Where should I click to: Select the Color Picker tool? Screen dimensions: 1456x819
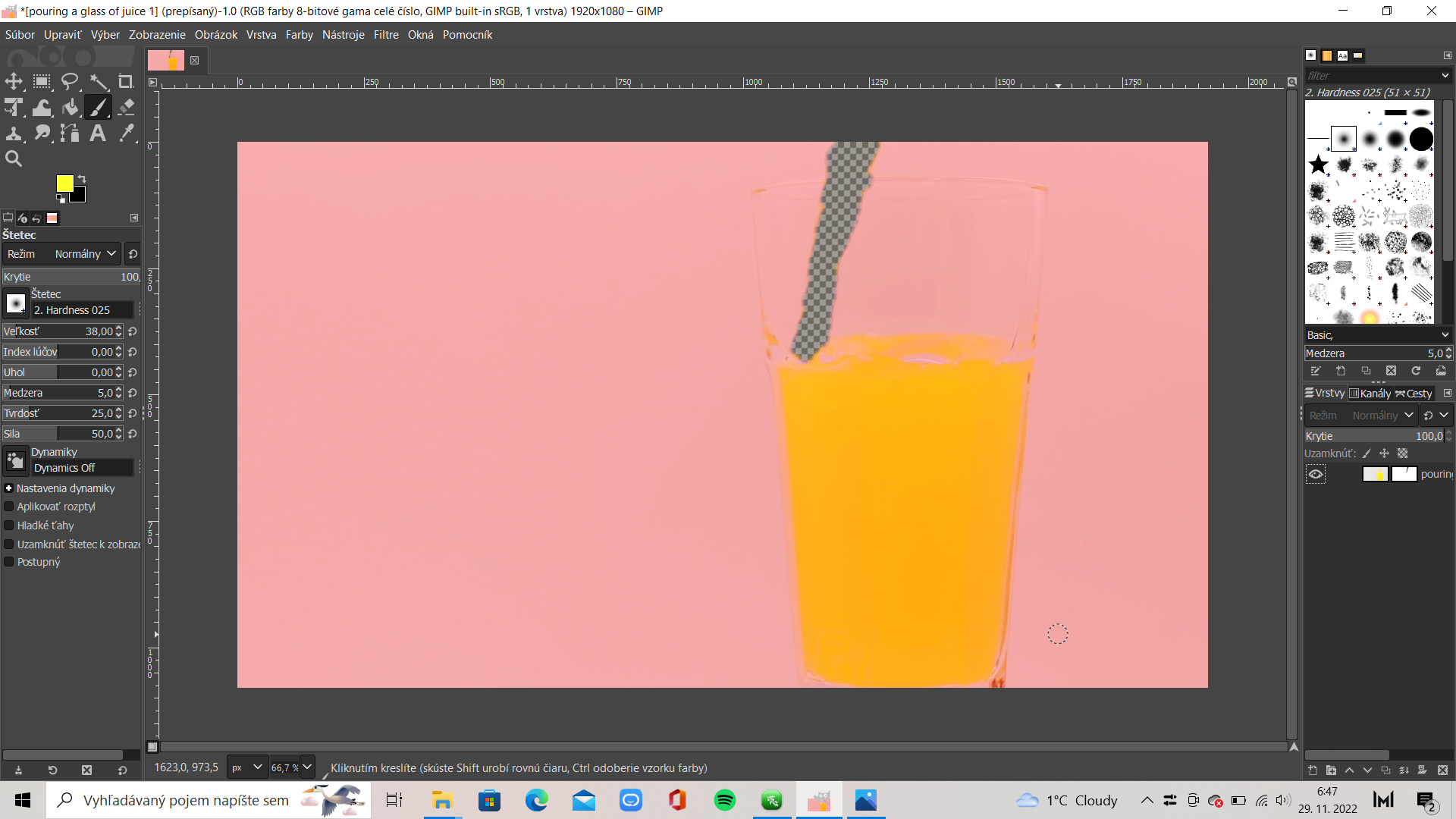click(127, 133)
